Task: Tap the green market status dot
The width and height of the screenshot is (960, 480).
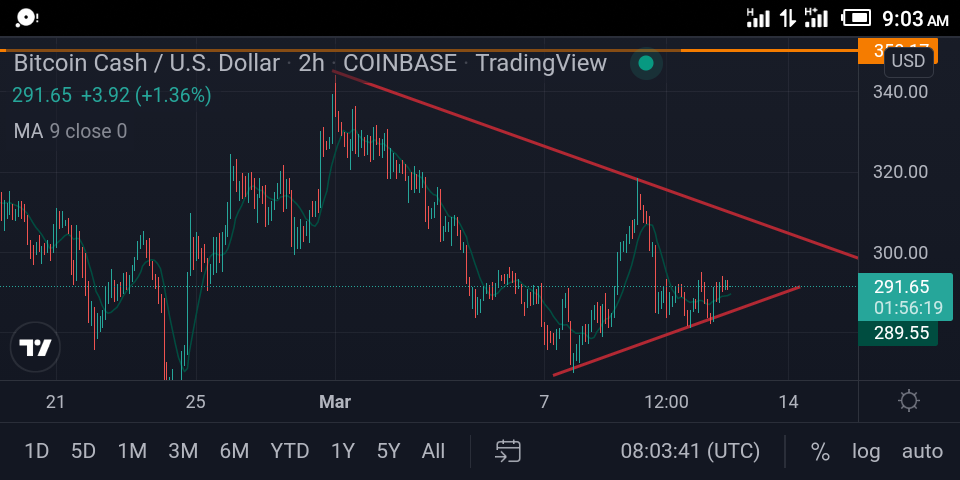Action: 646,63
